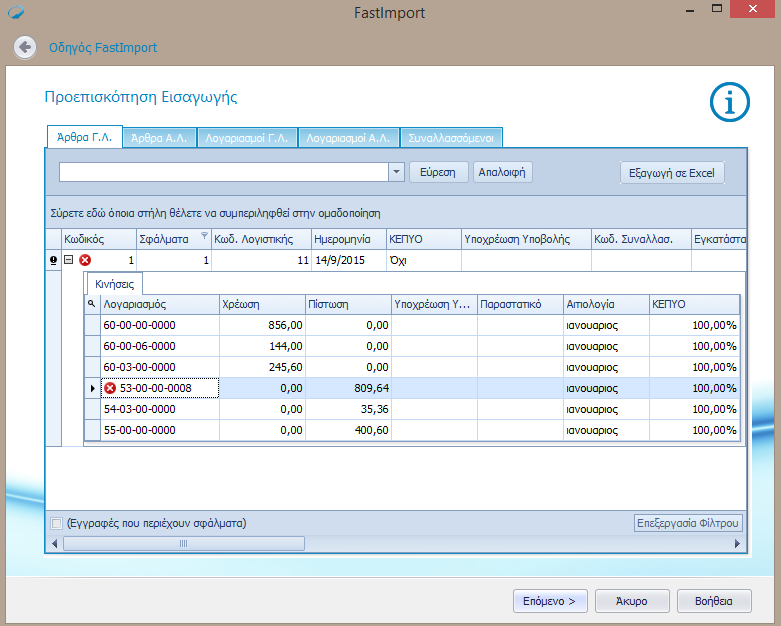Open the search field dropdown arrow
Screen dimensions: 781x626
point(396,172)
